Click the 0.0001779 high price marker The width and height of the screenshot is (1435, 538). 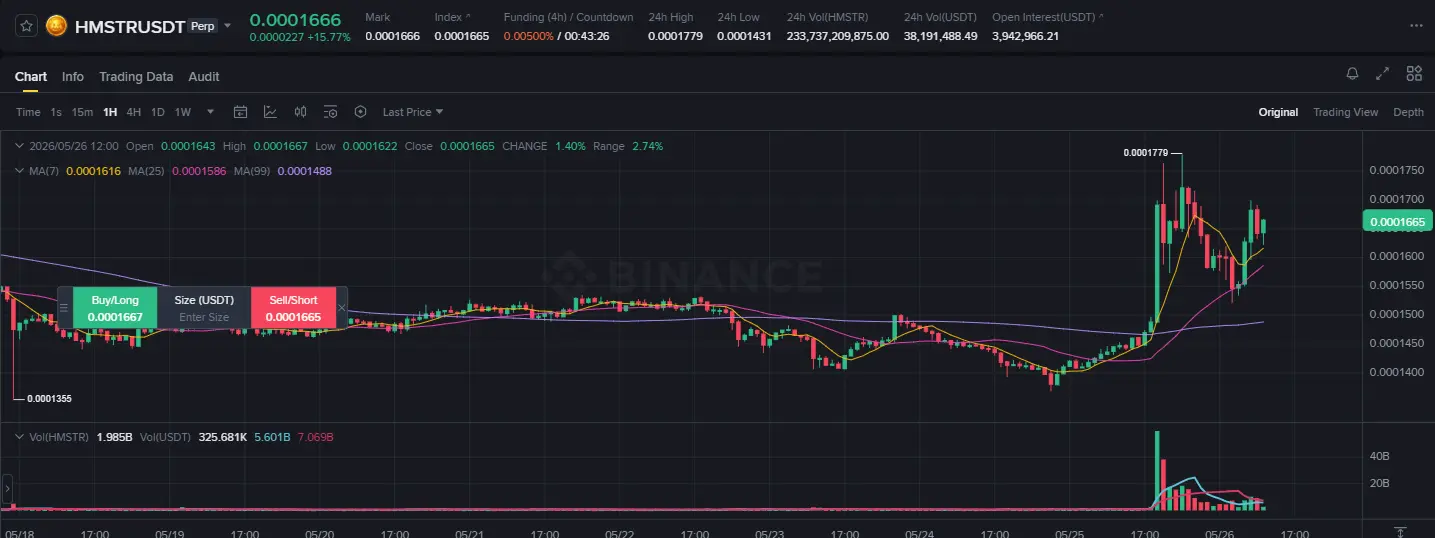1144,153
